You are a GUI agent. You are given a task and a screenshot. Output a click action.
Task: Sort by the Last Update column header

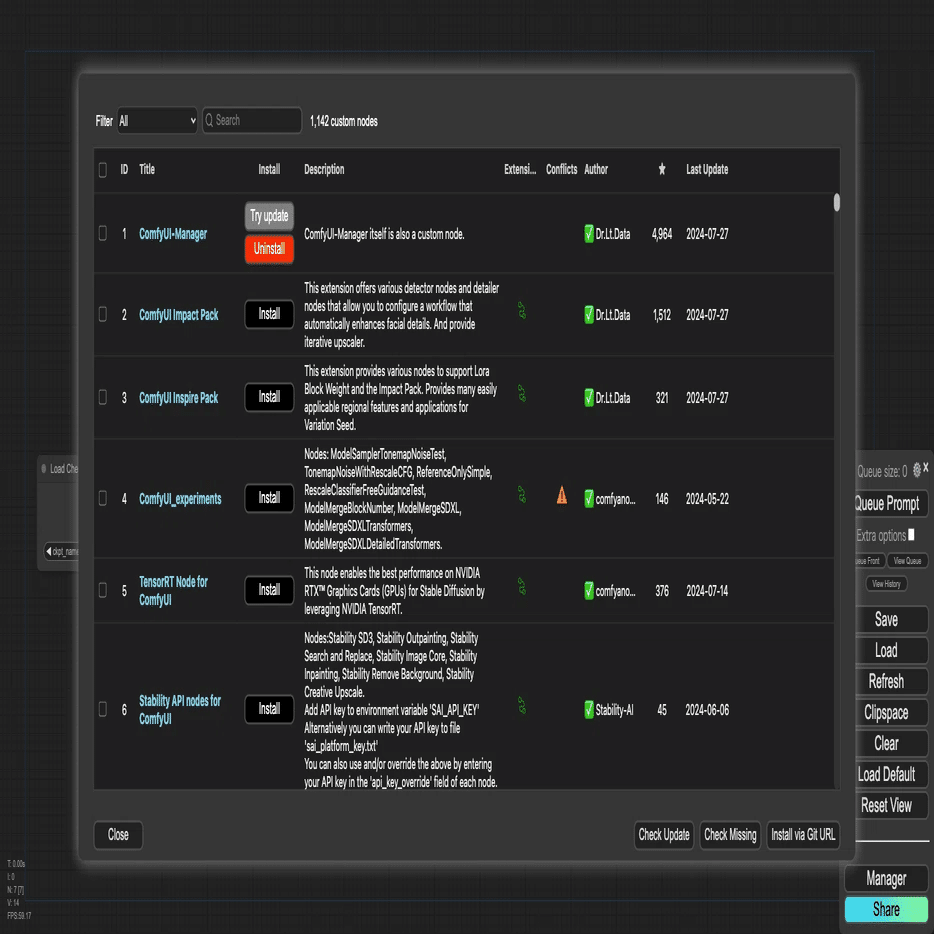pyautogui.click(x=707, y=169)
